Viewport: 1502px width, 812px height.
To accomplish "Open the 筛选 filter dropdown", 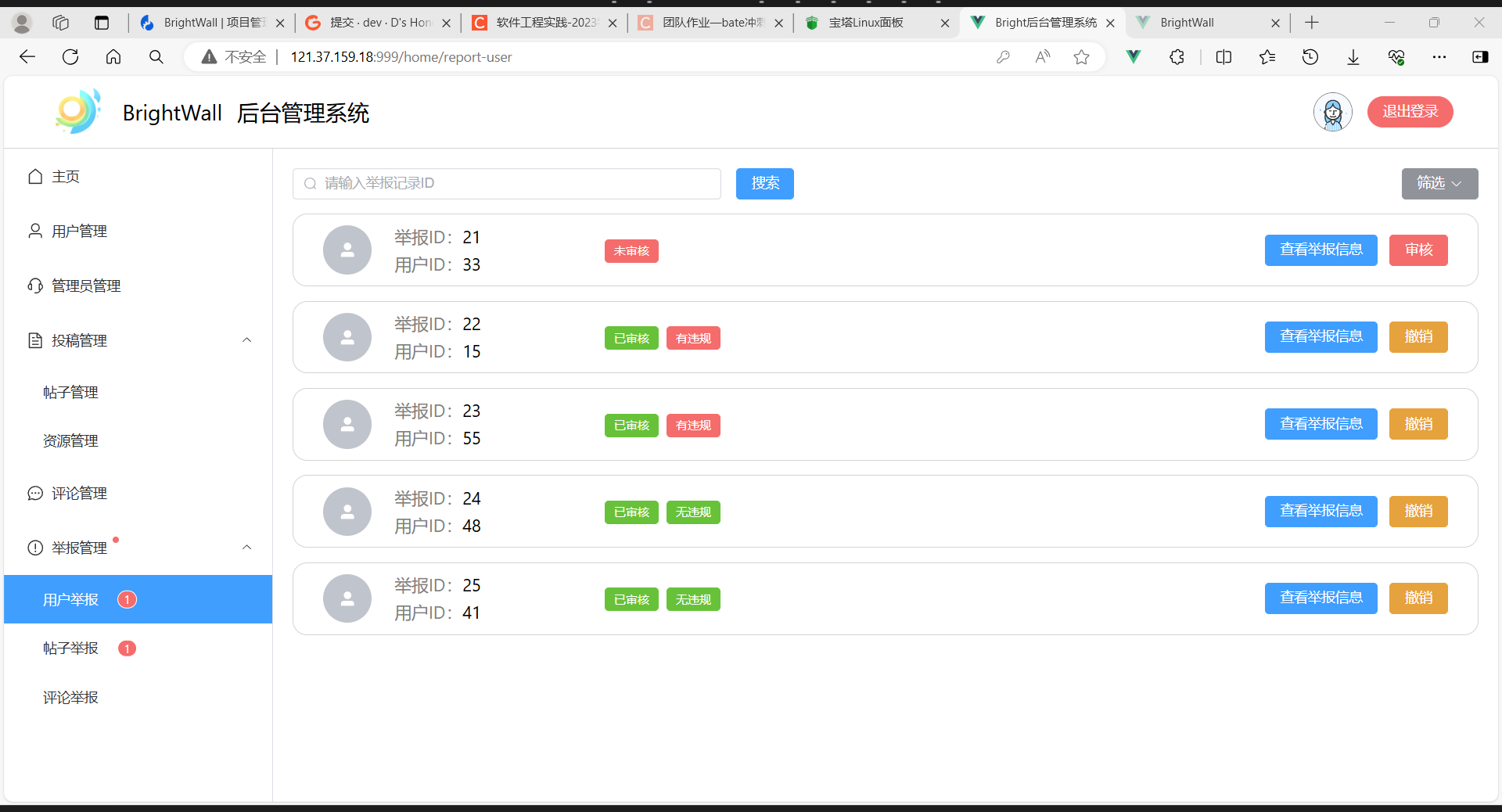I will (1439, 183).
